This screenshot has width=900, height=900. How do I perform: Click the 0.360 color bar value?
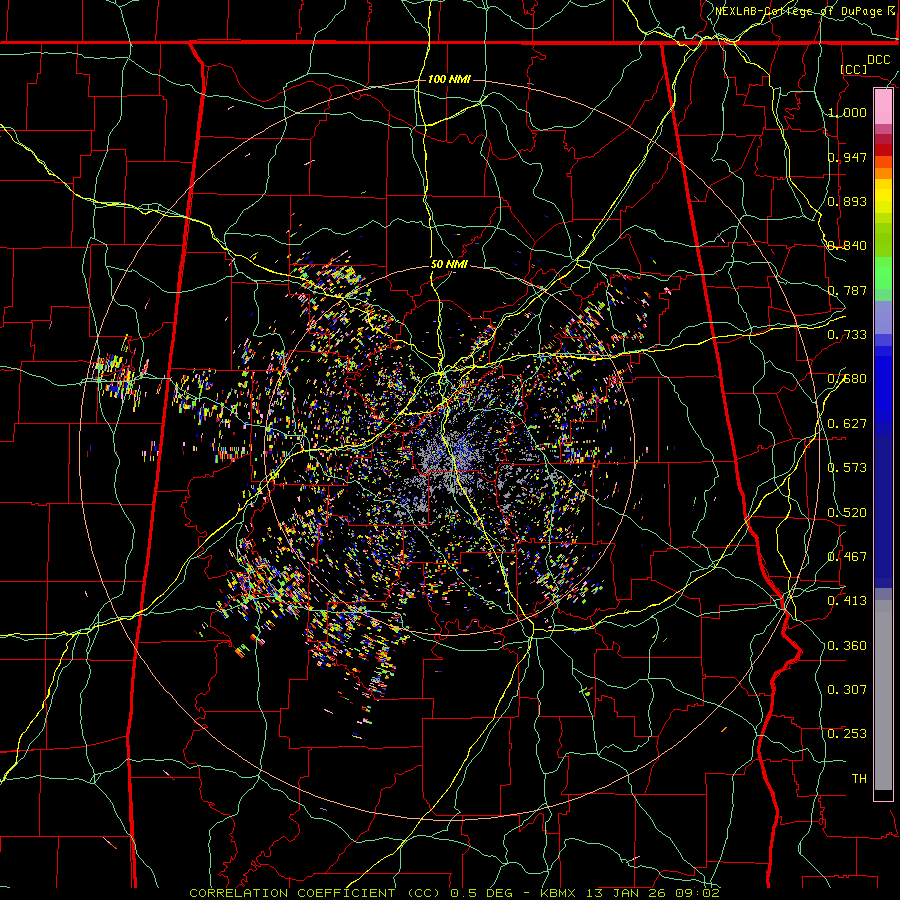coord(847,646)
